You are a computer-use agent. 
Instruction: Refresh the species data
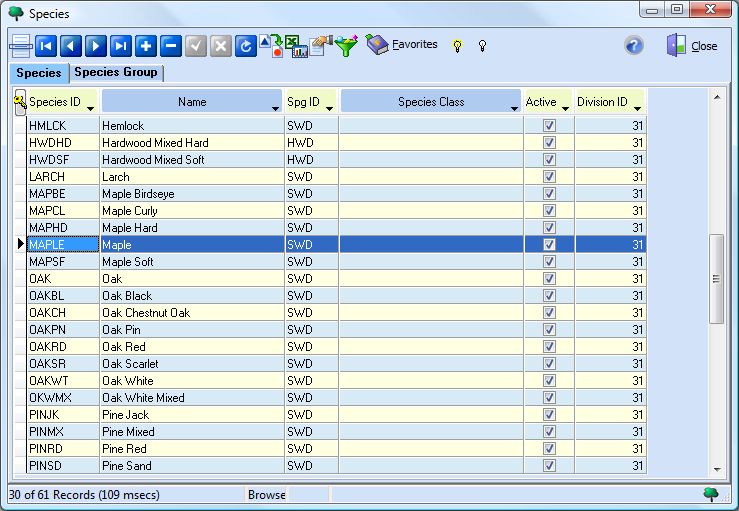tap(246, 46)
